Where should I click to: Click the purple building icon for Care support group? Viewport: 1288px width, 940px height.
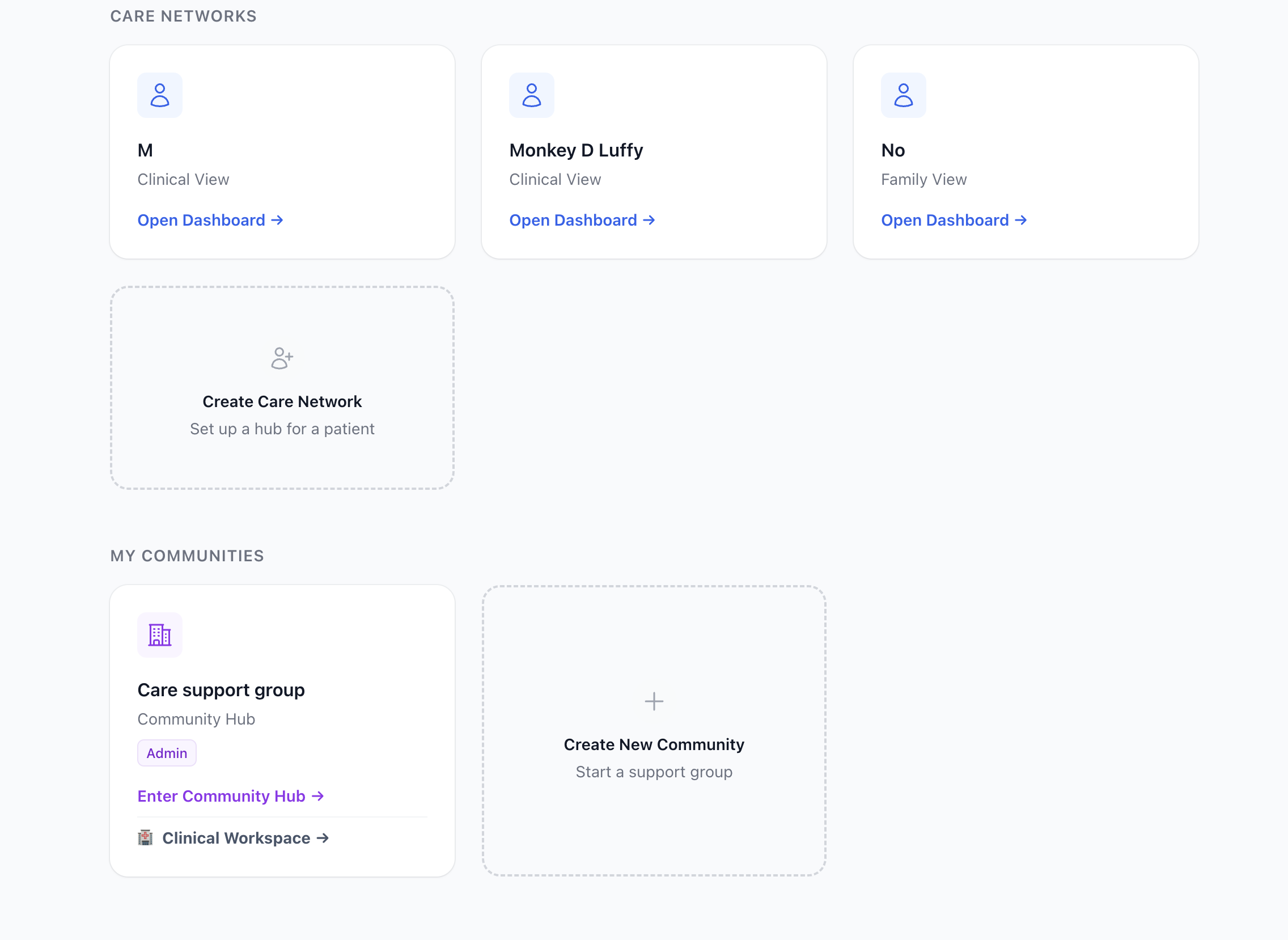(x=160, y=634)
